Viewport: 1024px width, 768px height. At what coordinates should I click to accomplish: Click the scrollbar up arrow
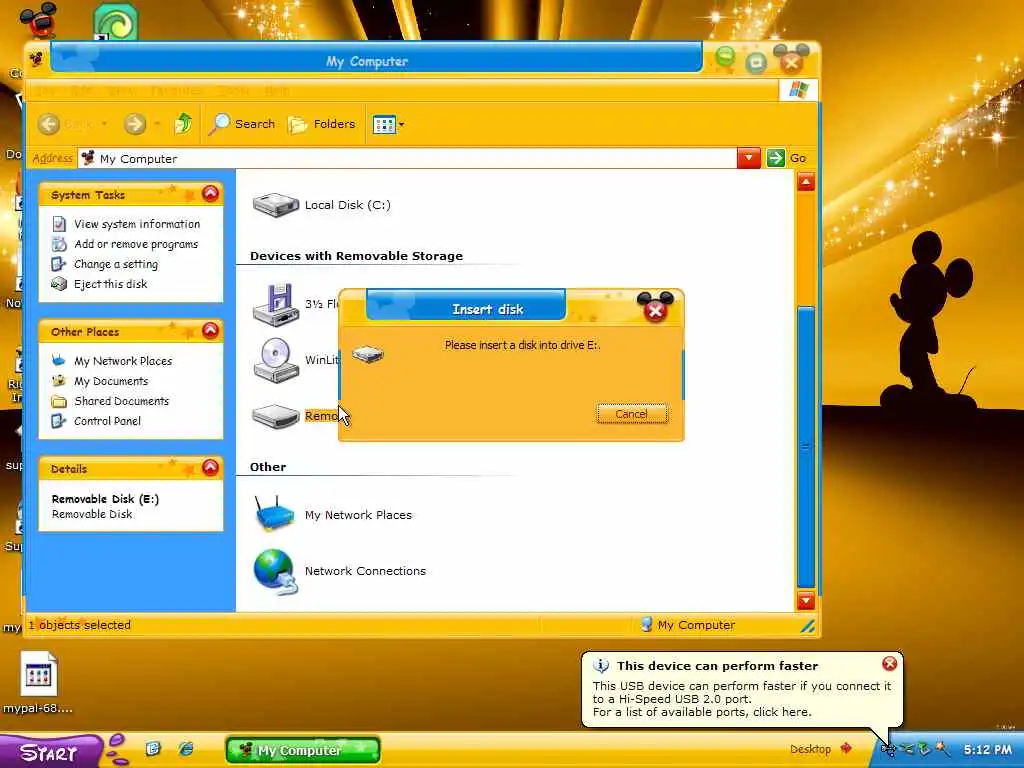click(x=806, y=182)
